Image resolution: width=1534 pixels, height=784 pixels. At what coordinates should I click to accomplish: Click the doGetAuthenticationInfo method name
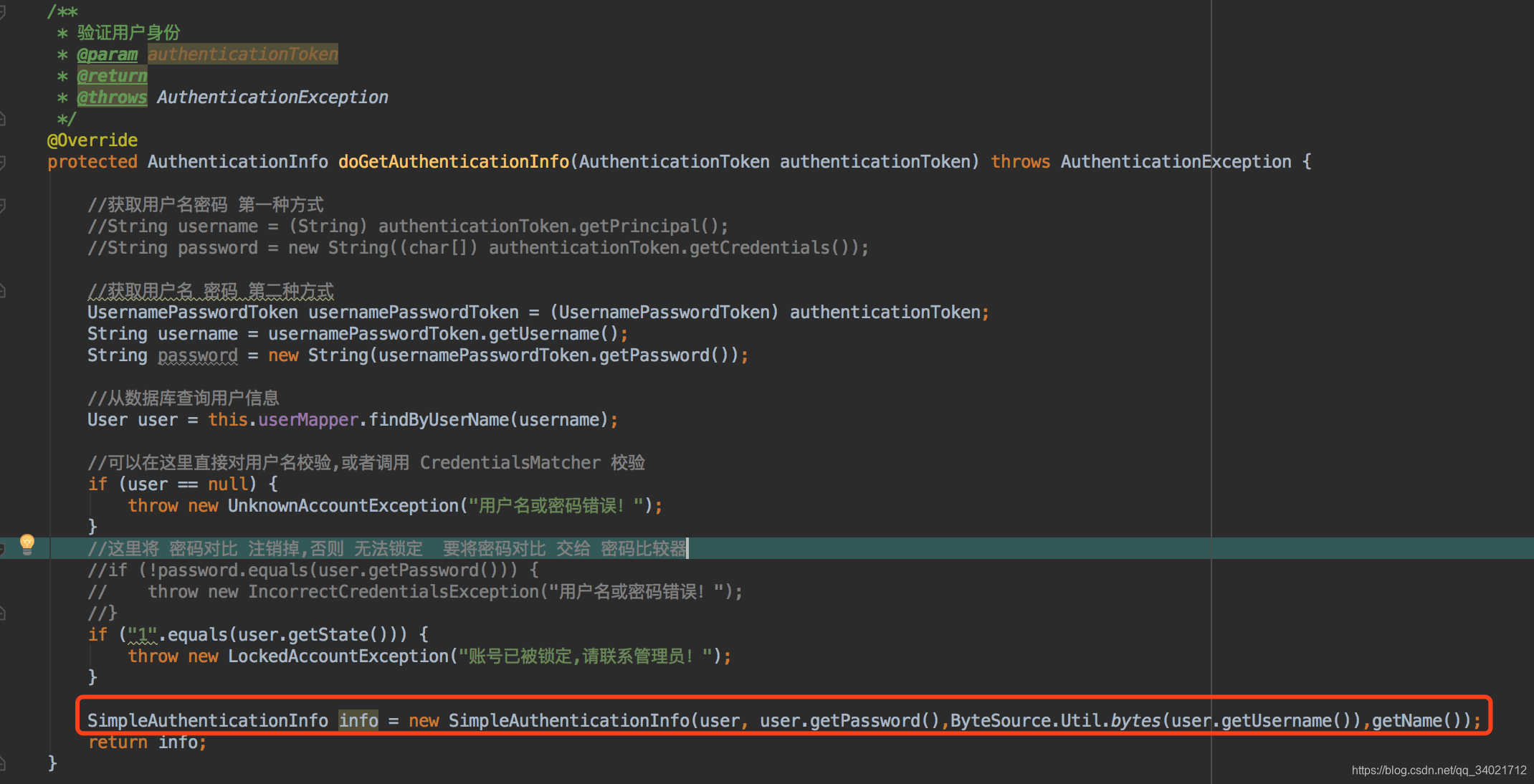[x=454, y=162]
